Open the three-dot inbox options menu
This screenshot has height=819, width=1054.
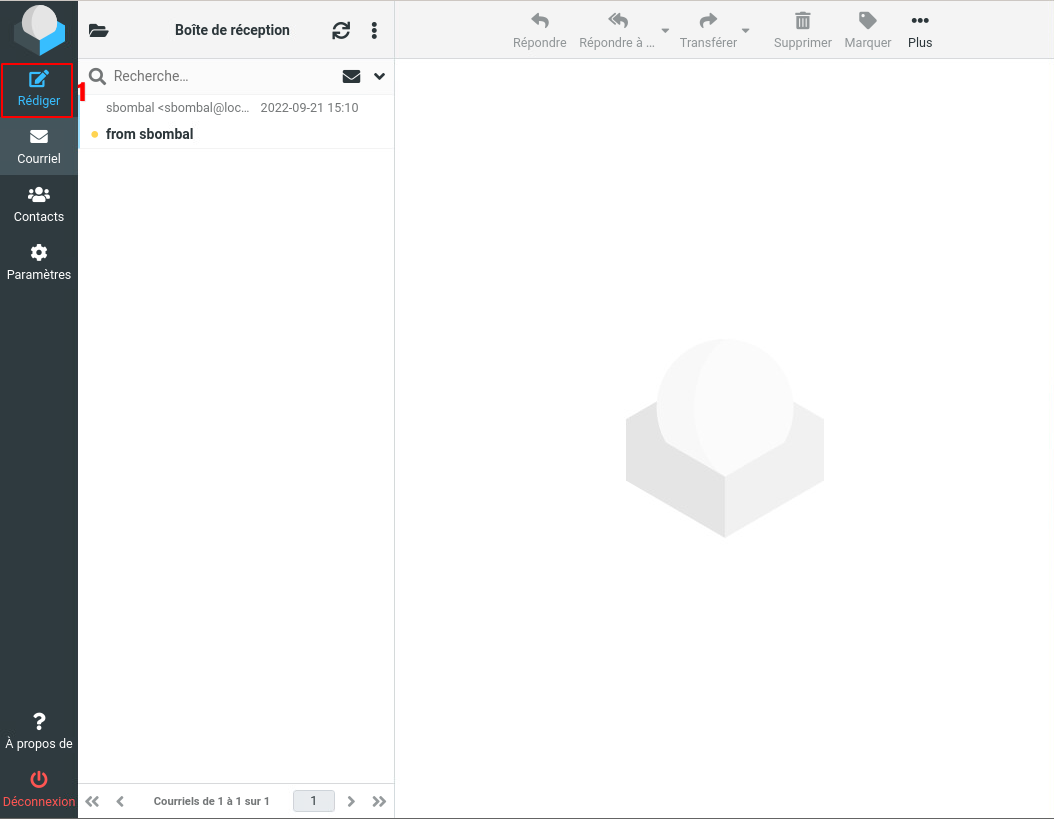pyautogui.click(x=374, y=30)
